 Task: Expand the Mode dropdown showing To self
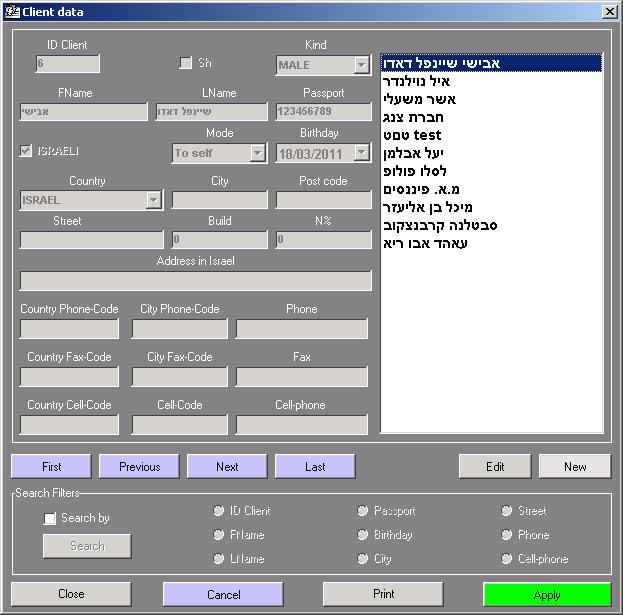(257, 153)
